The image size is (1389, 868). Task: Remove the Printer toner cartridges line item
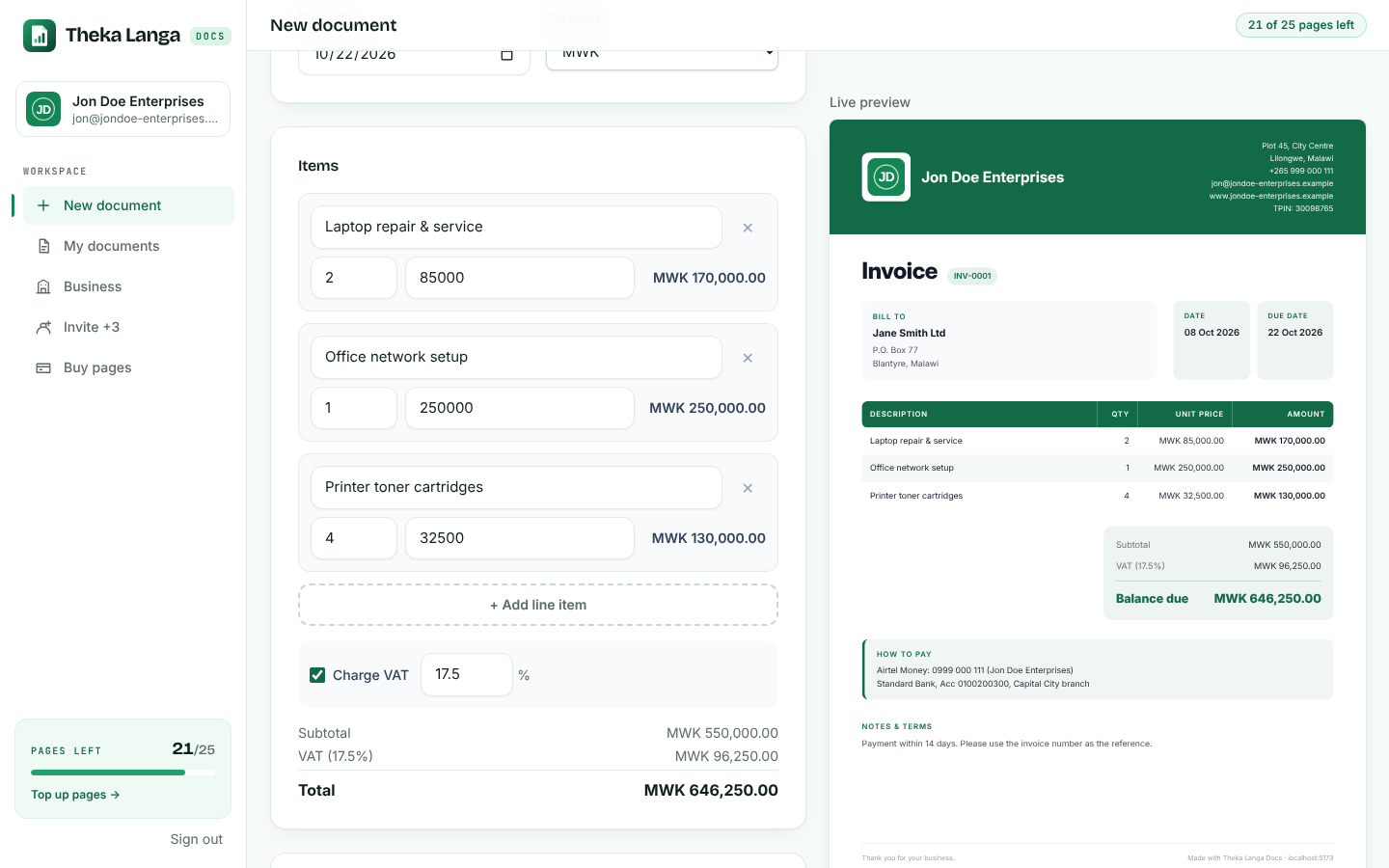[748, 488]
